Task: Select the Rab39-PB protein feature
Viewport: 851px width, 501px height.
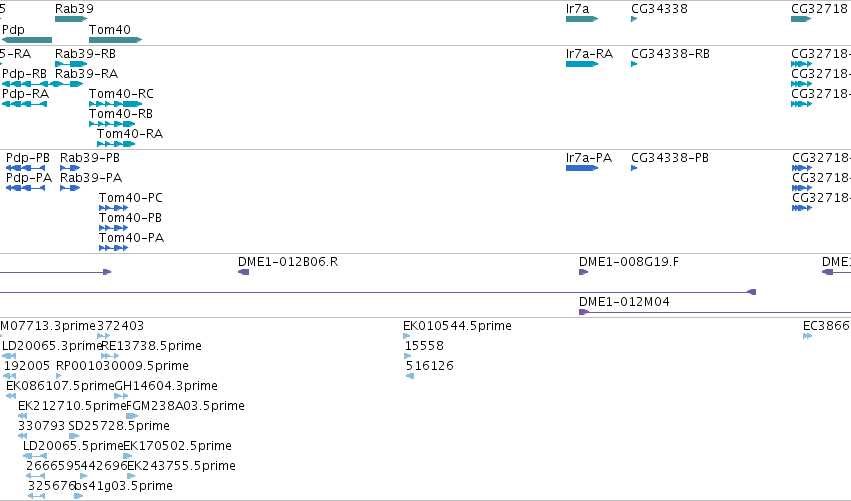Action: 70,168
